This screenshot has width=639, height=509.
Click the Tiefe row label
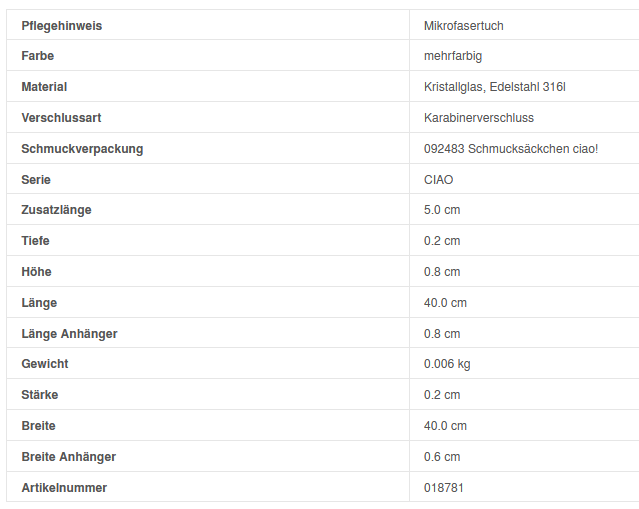click(x=35, y=241)
